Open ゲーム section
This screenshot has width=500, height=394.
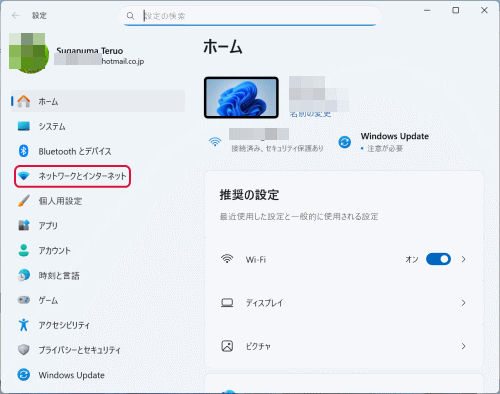98,300
